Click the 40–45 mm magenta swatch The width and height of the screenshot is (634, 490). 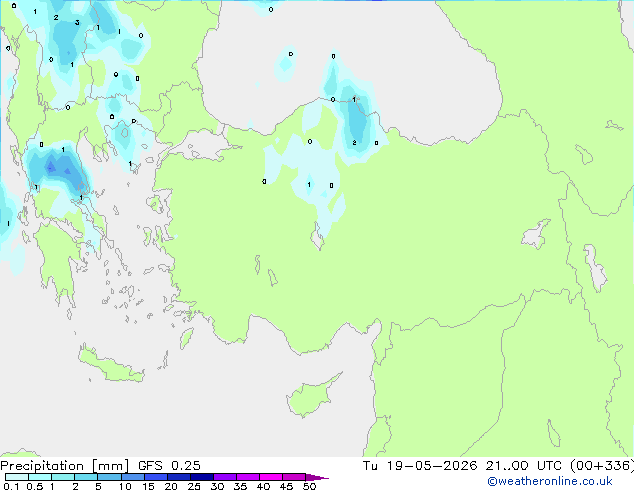point(271,477)
